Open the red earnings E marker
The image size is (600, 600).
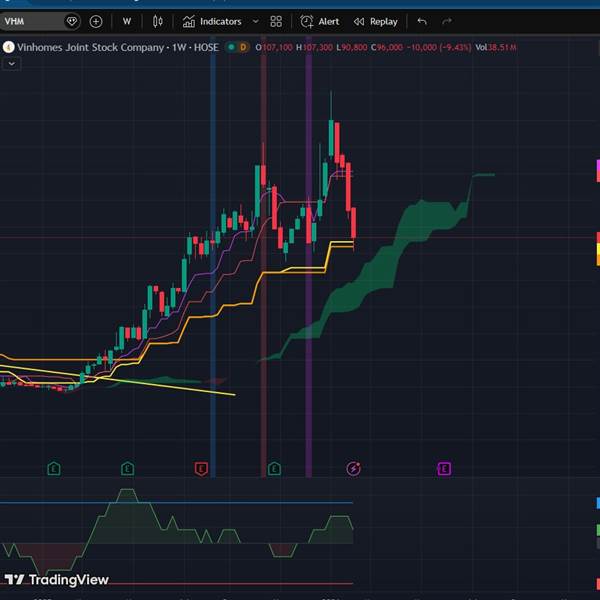[x=201, y=468]
